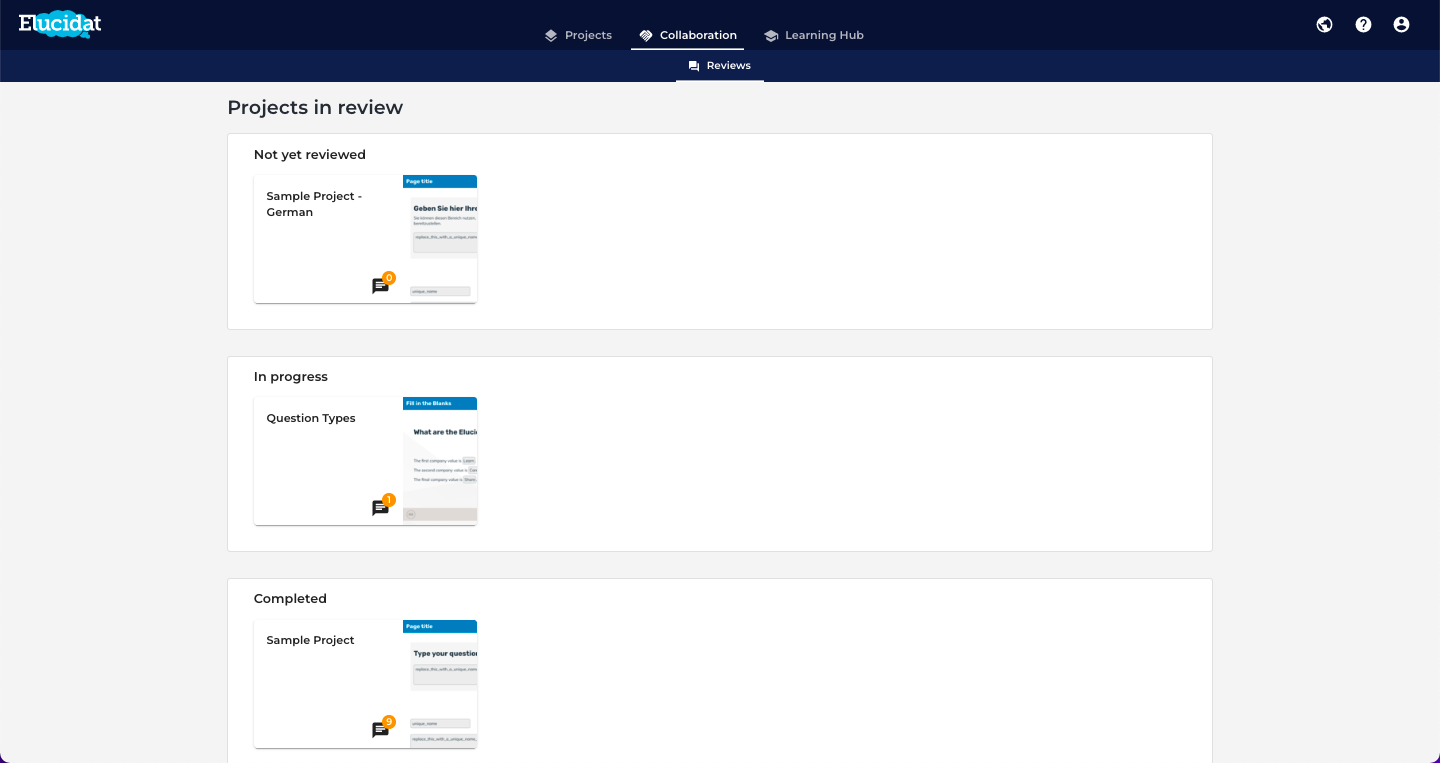Click the comments icon on Sample Project card with 9
Image resolution: width=1440 pixels, height=763 pixels.
[382, 728]
